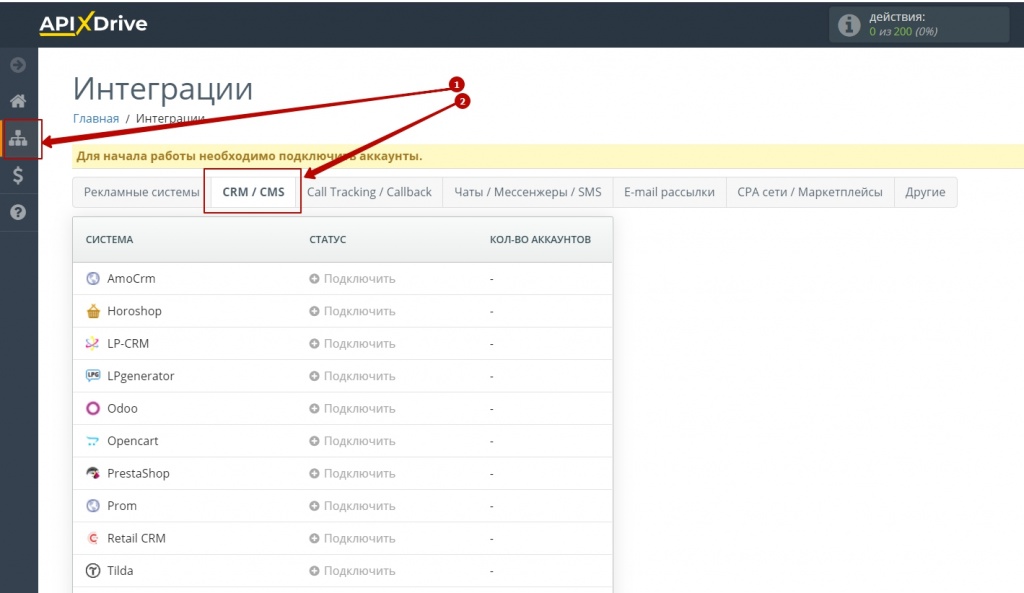The image size is (1024, 593).
Task: Click the Интеграции page heading
Action: pyautogui.click(x=163, y=88)
